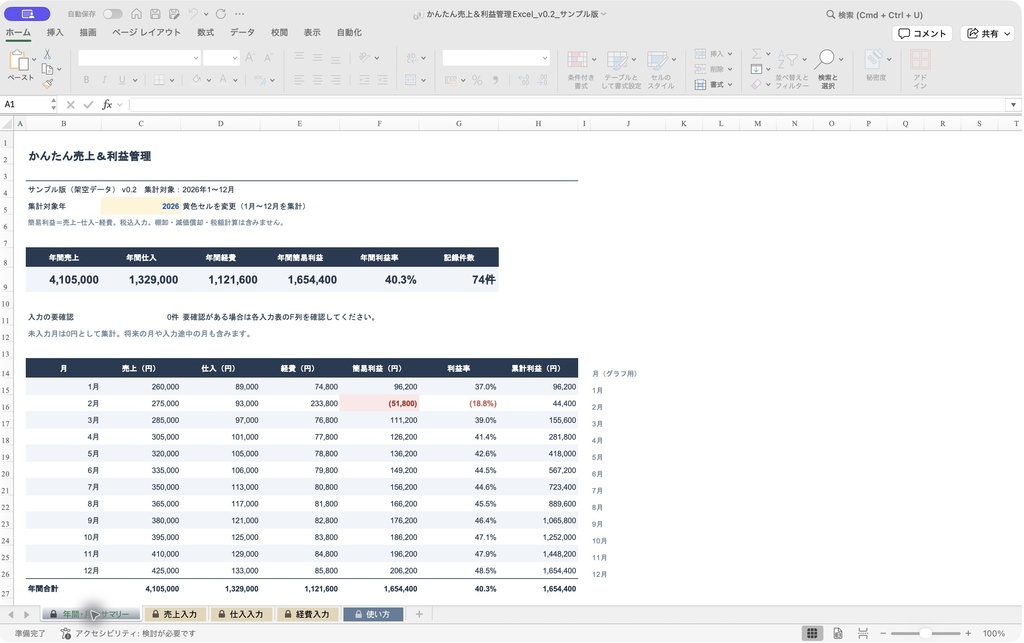1024x643 pixels.
Task: Open the number format combo box
Action: coord(496,58)
